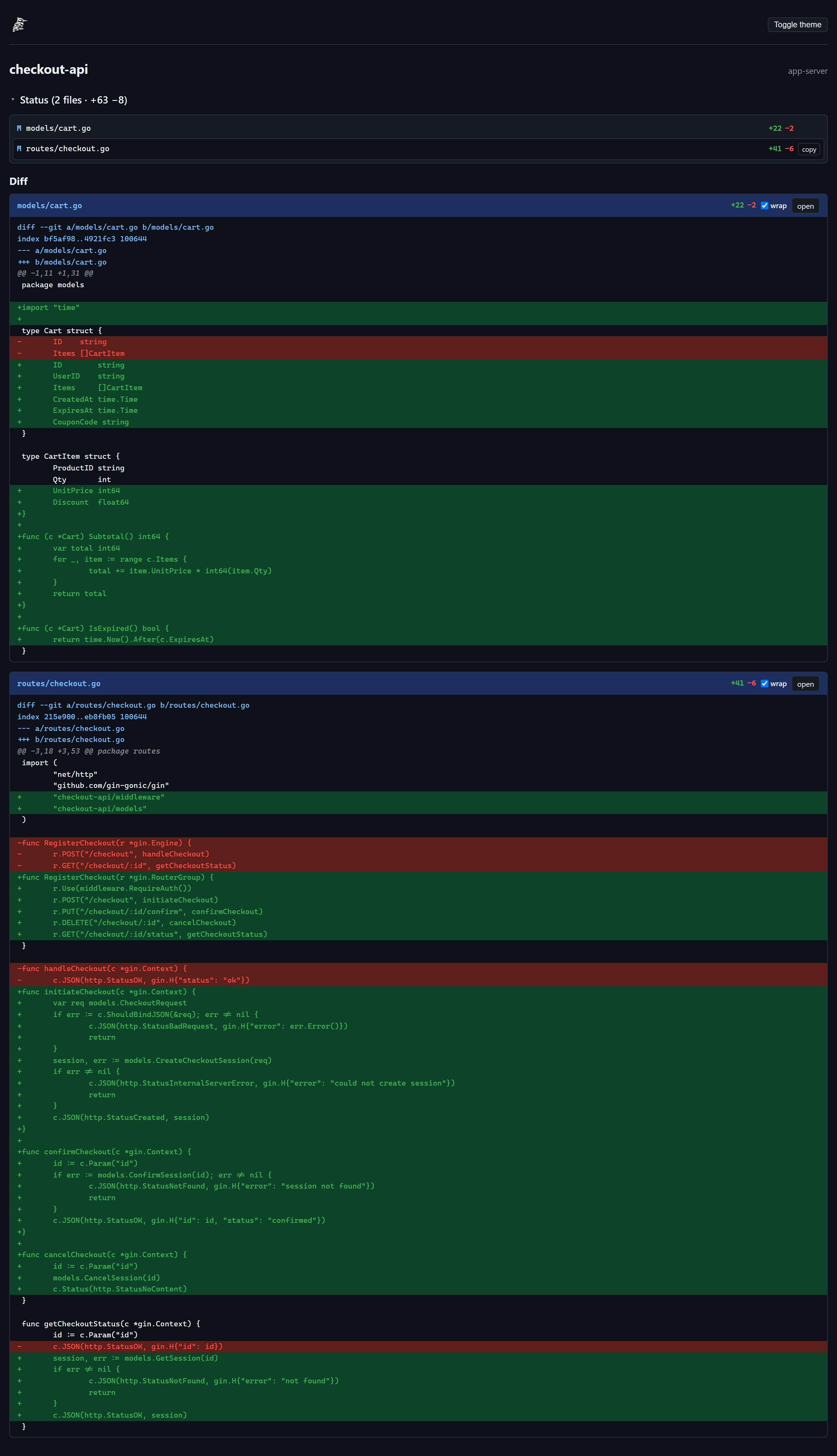837x1456 pixels.
Task: Select routes/checkout.go in the status file list
Action: pyautogui.click(x=418, y=149)
